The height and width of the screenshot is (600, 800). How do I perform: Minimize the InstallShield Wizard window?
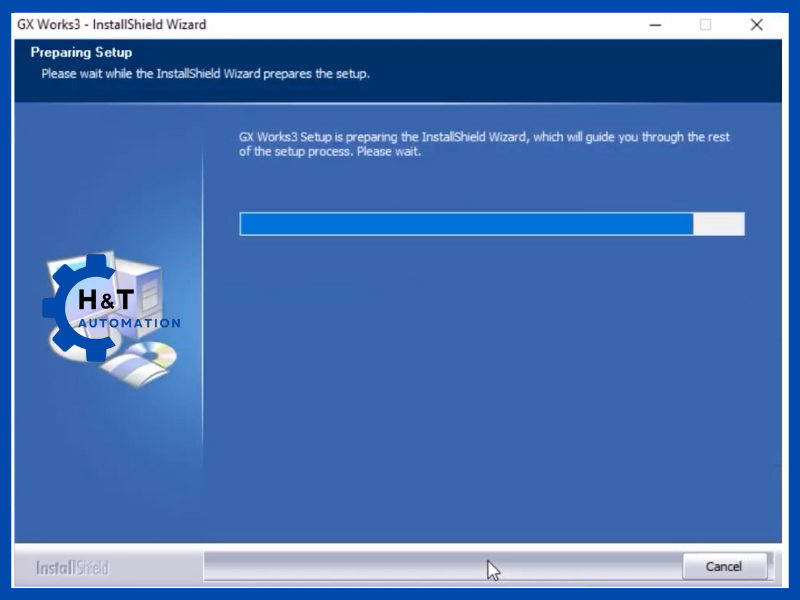[x=654, y=24]
